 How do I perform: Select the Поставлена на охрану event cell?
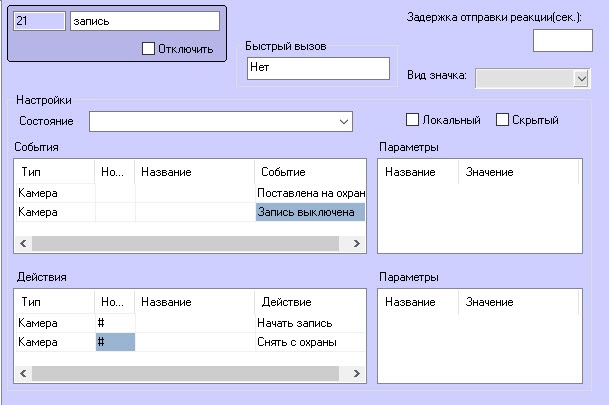[311, 192]
